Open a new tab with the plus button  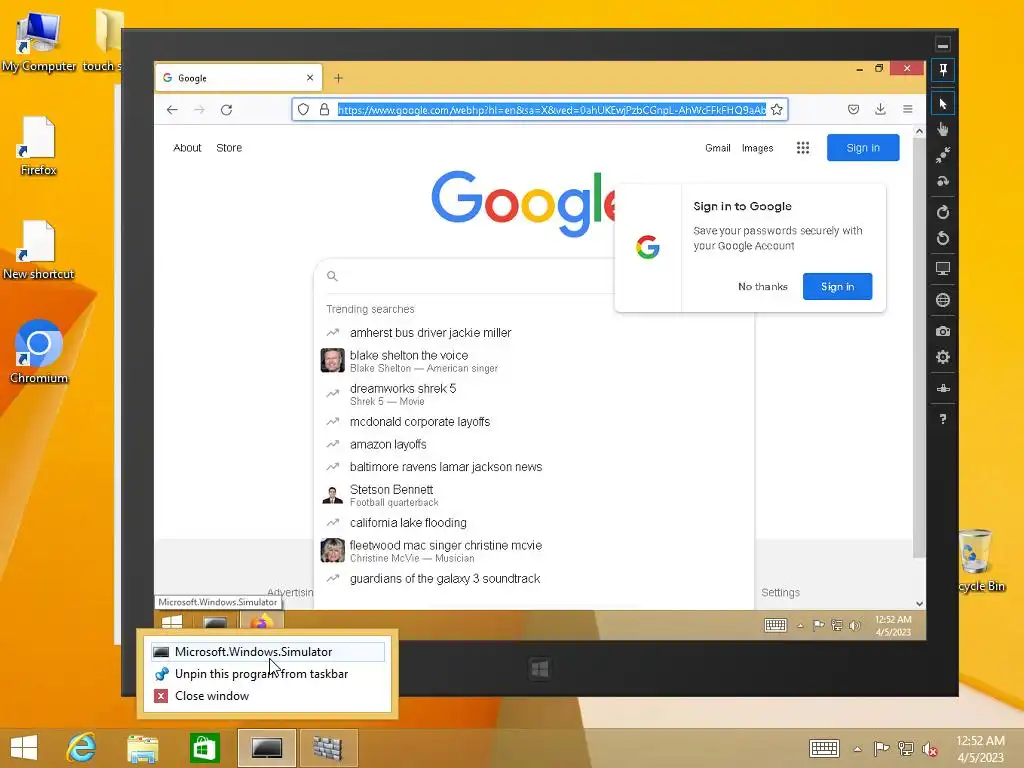click(338, 78)
